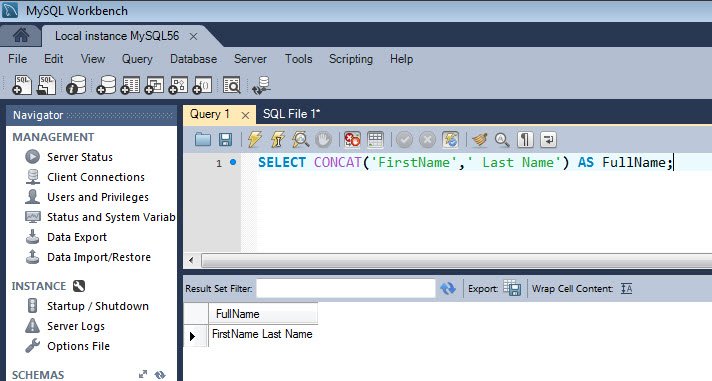Image resolution: width=712 pixels, height=381 pixels.
Task: Open the home screen tab icon
Action: pos(21,35)
